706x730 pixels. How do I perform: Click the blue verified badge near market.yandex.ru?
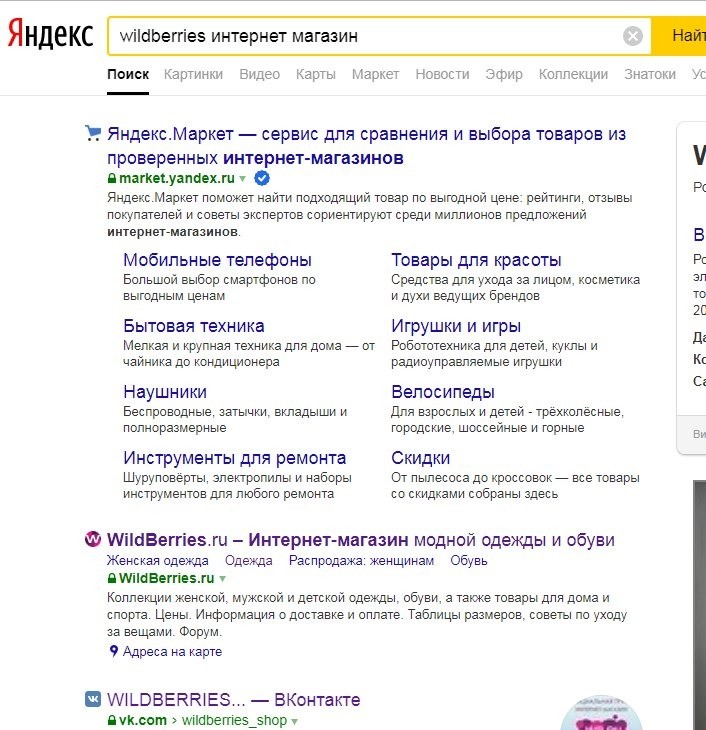pyautogui.click(x=262, y=178)
